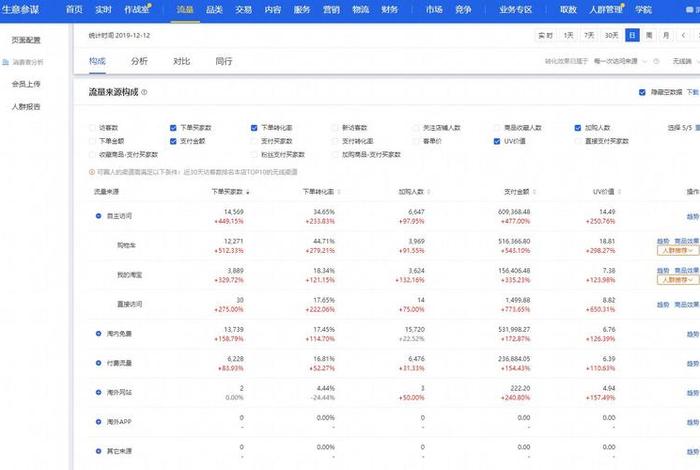Click the 自主访问 支付金额 value 609,368.48
Viewport: 700px width, 470px height.
point(514,212)
